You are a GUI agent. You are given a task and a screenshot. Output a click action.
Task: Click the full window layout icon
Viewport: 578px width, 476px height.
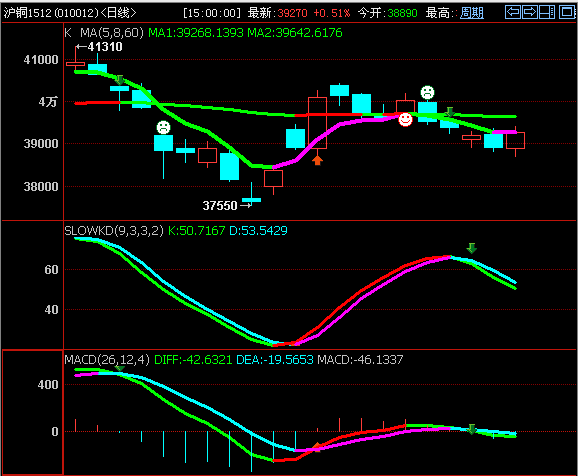coord(567,12)
